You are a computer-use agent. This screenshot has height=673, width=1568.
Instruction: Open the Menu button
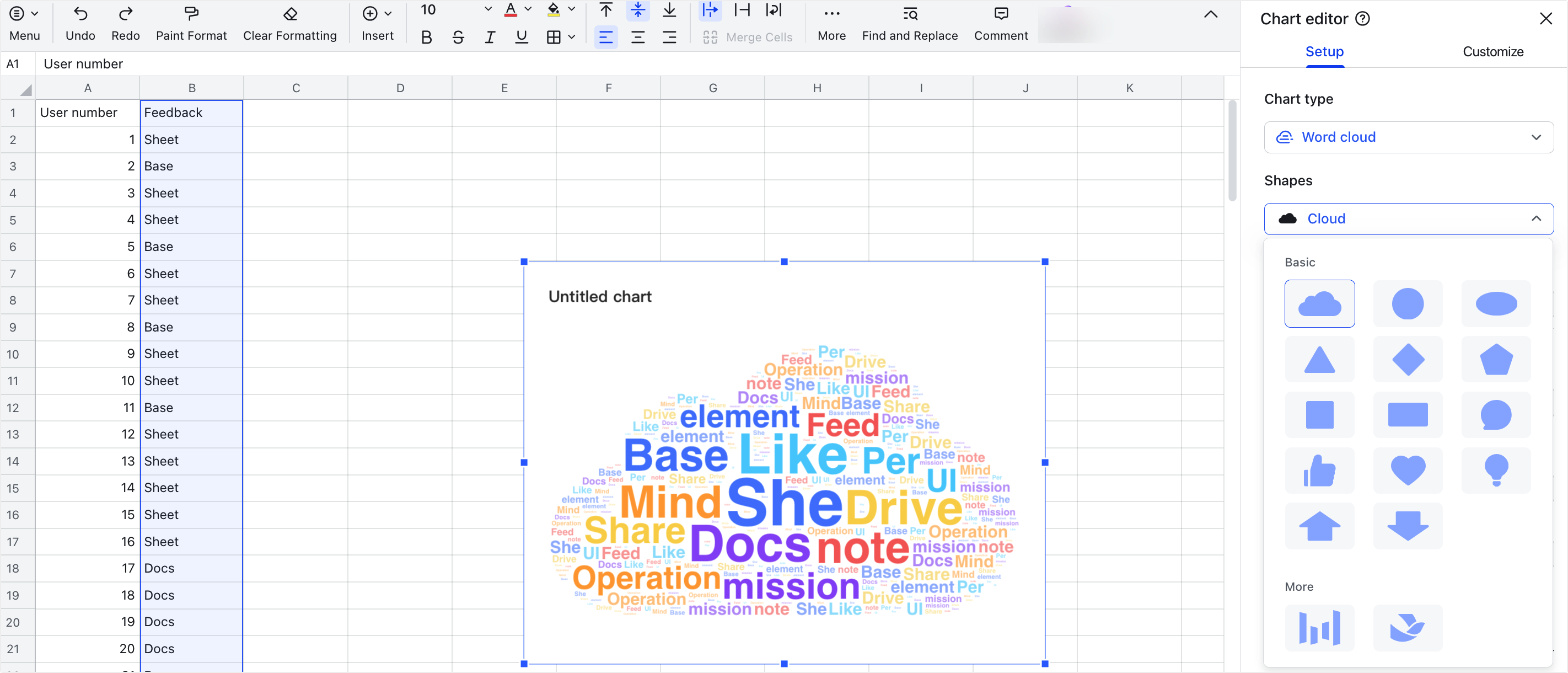point(24,23)
